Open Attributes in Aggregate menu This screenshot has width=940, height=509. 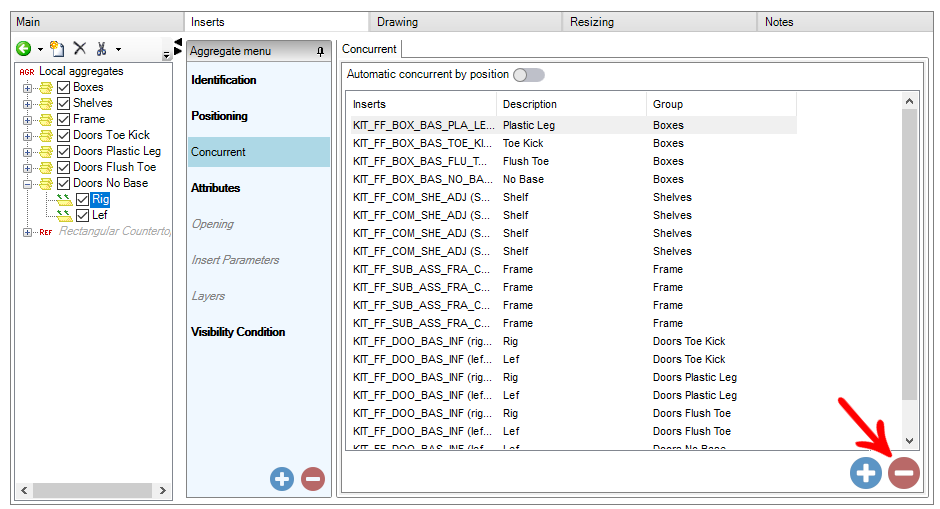point(258,188)
